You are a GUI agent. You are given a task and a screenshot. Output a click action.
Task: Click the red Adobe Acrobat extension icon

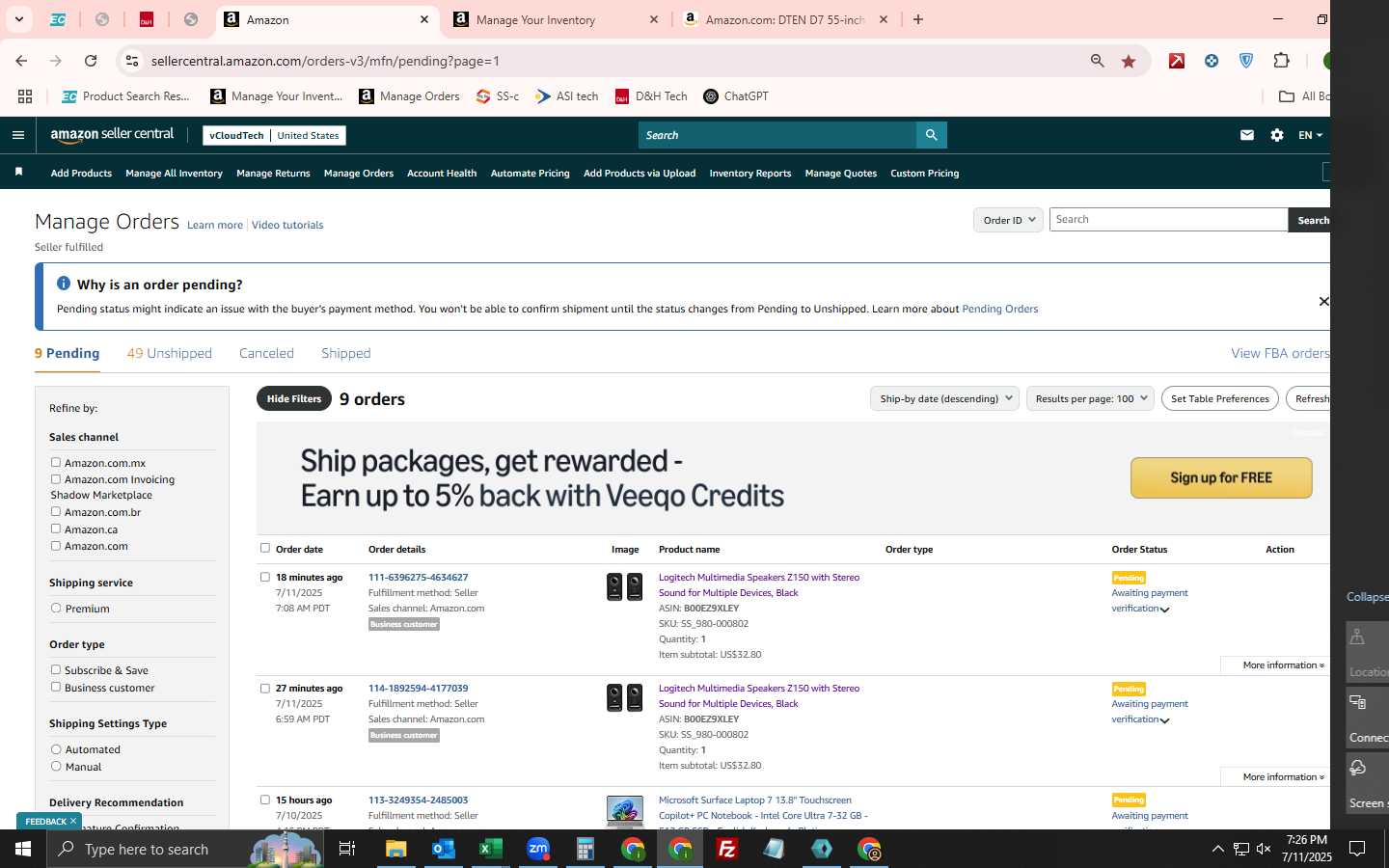1177,61
